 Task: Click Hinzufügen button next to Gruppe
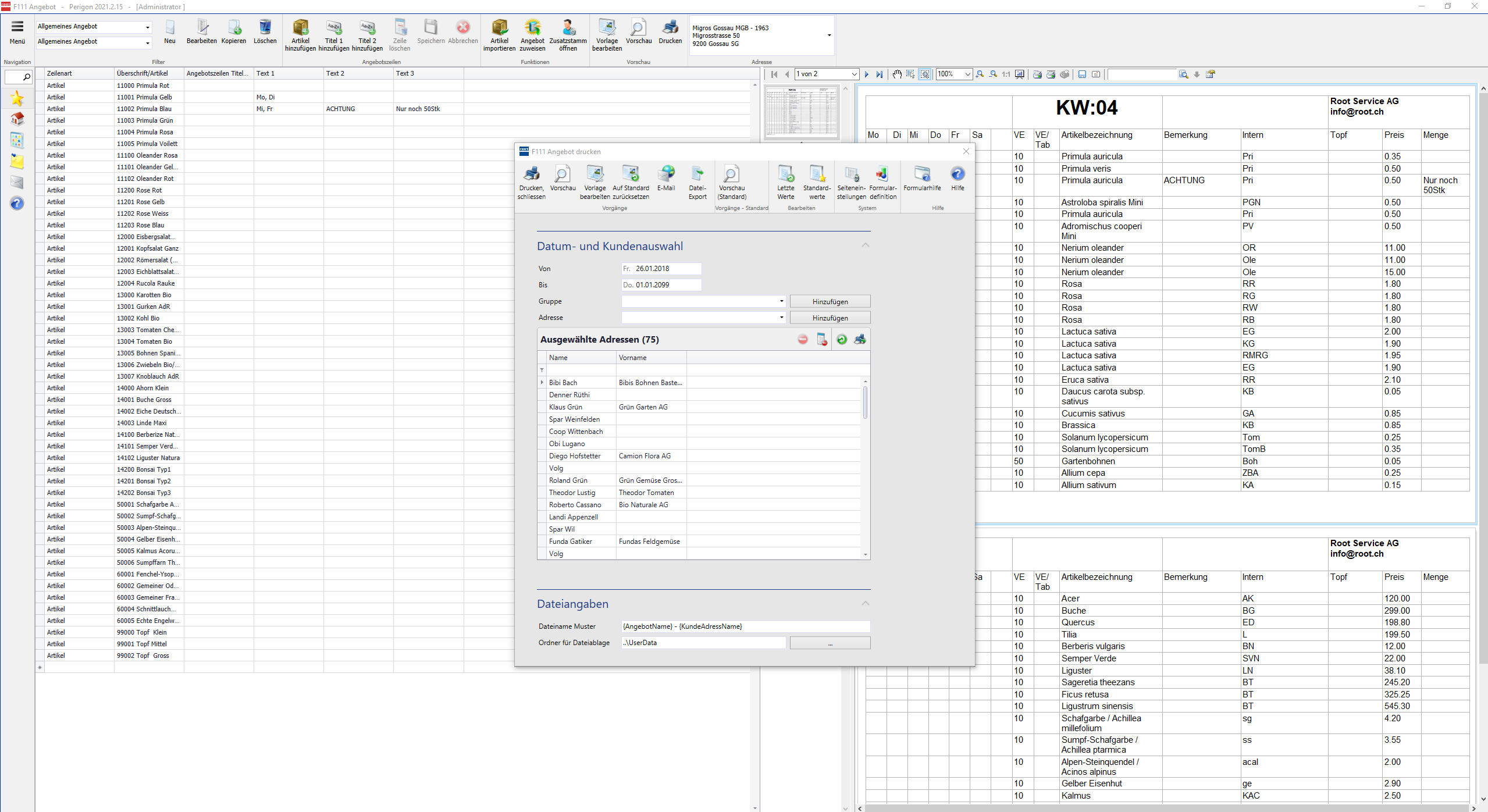830,301
